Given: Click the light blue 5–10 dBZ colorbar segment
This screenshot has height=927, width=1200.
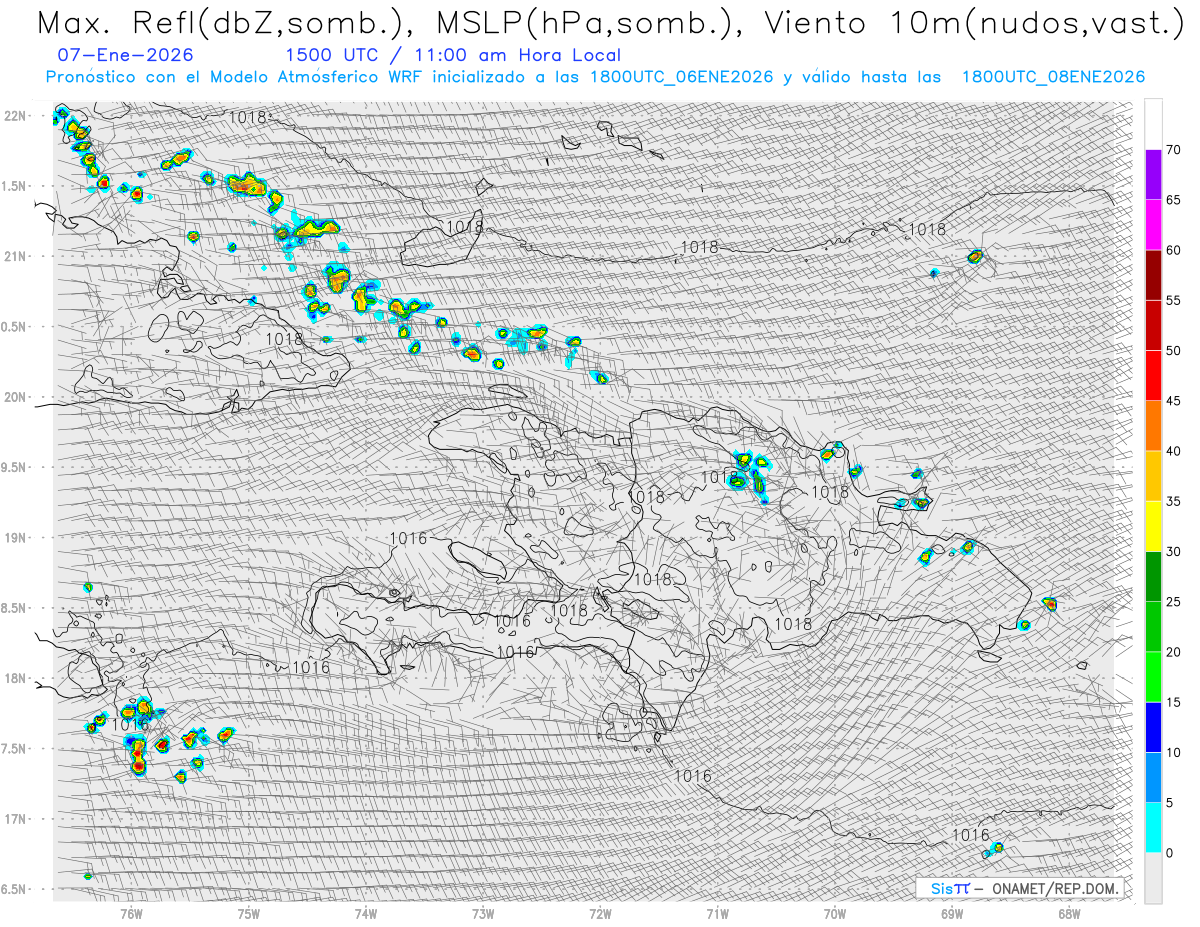Looking at the screenshot, I should (x=1153, y=778).
